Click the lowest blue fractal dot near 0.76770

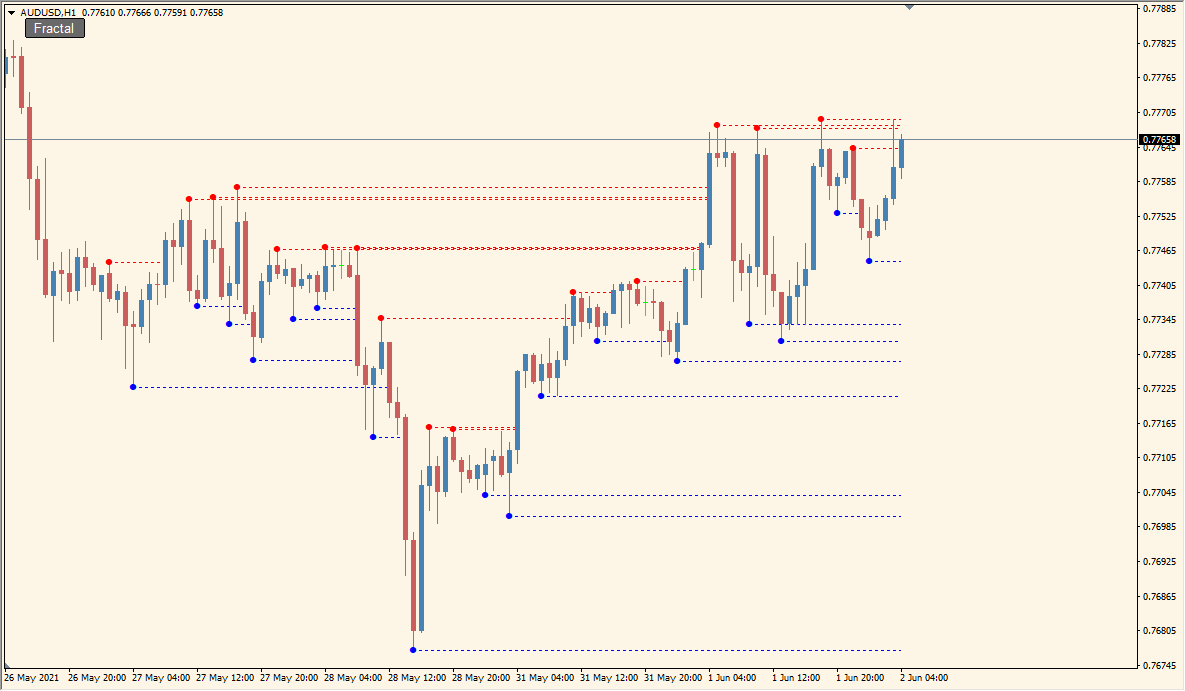click(413, 650)
